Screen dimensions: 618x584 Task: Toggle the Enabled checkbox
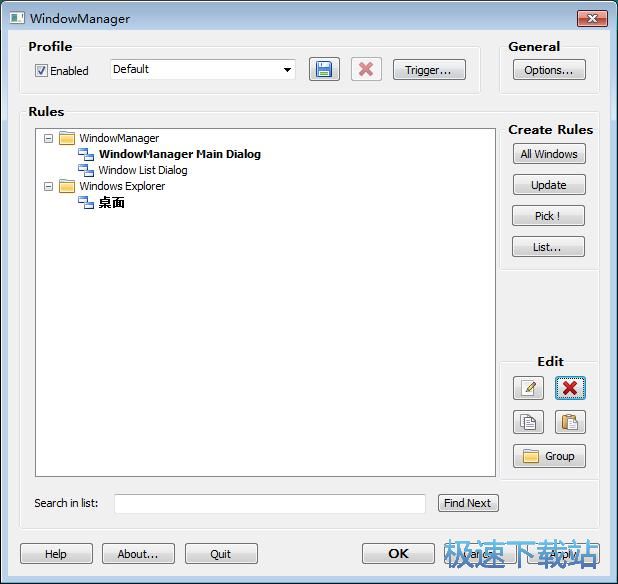tap(41, 71)
